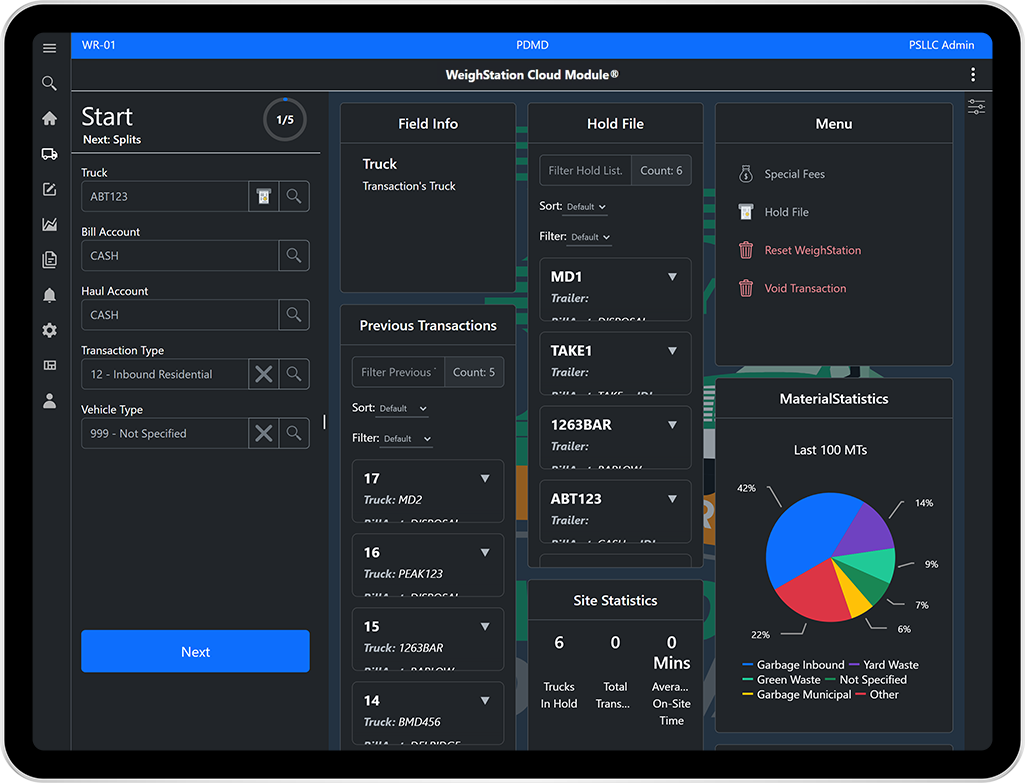
Task: Expand the MD1 hold entry
Action: 672,277
